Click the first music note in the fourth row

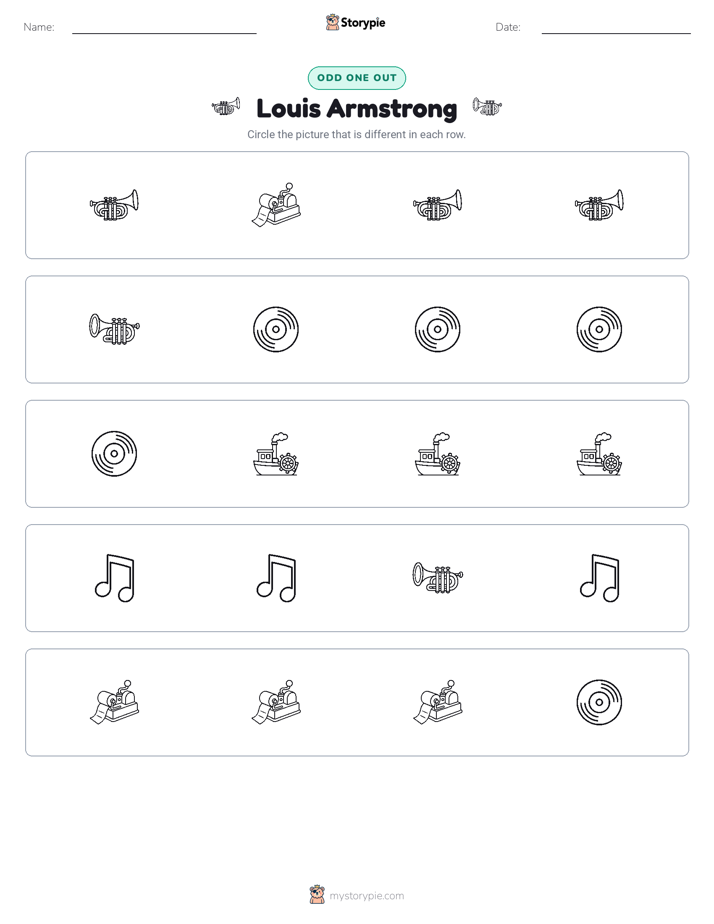click(114, 578)
